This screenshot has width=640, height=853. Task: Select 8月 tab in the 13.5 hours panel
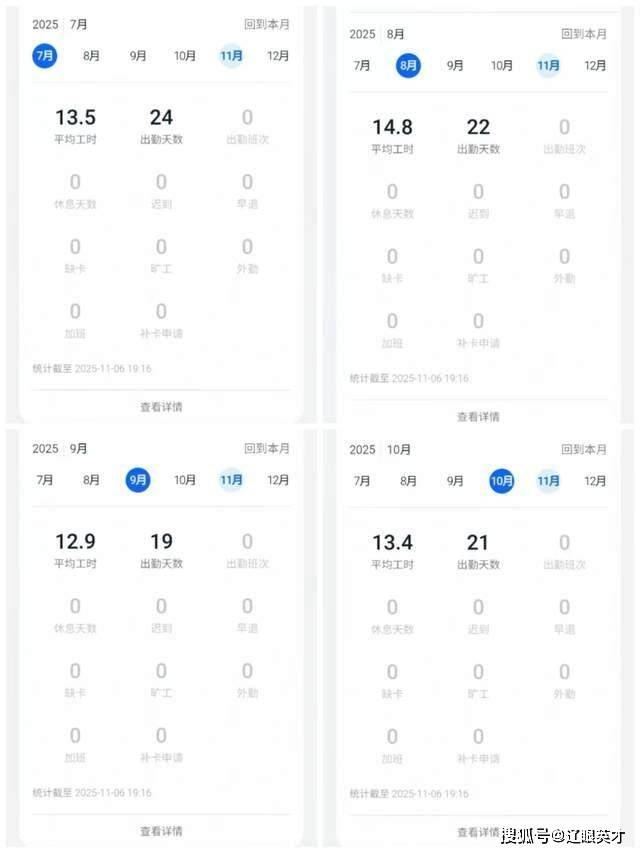pyautogui.click(x=91, y=56)
